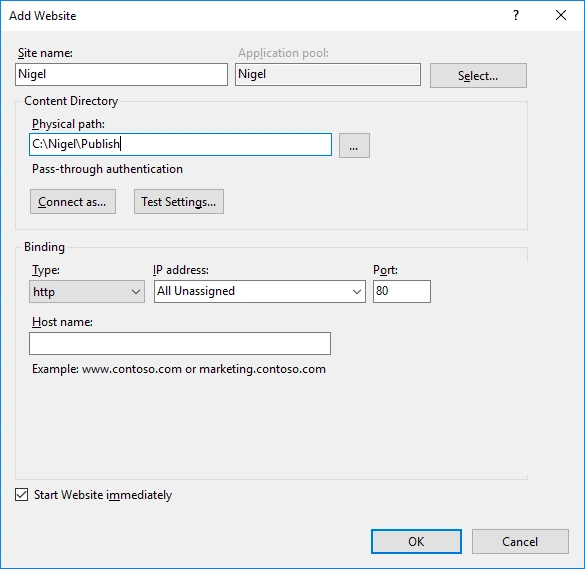Viewport: 585px width, 569px height.
Task: Focus the Site name text box
Action: tap(121, 74)
